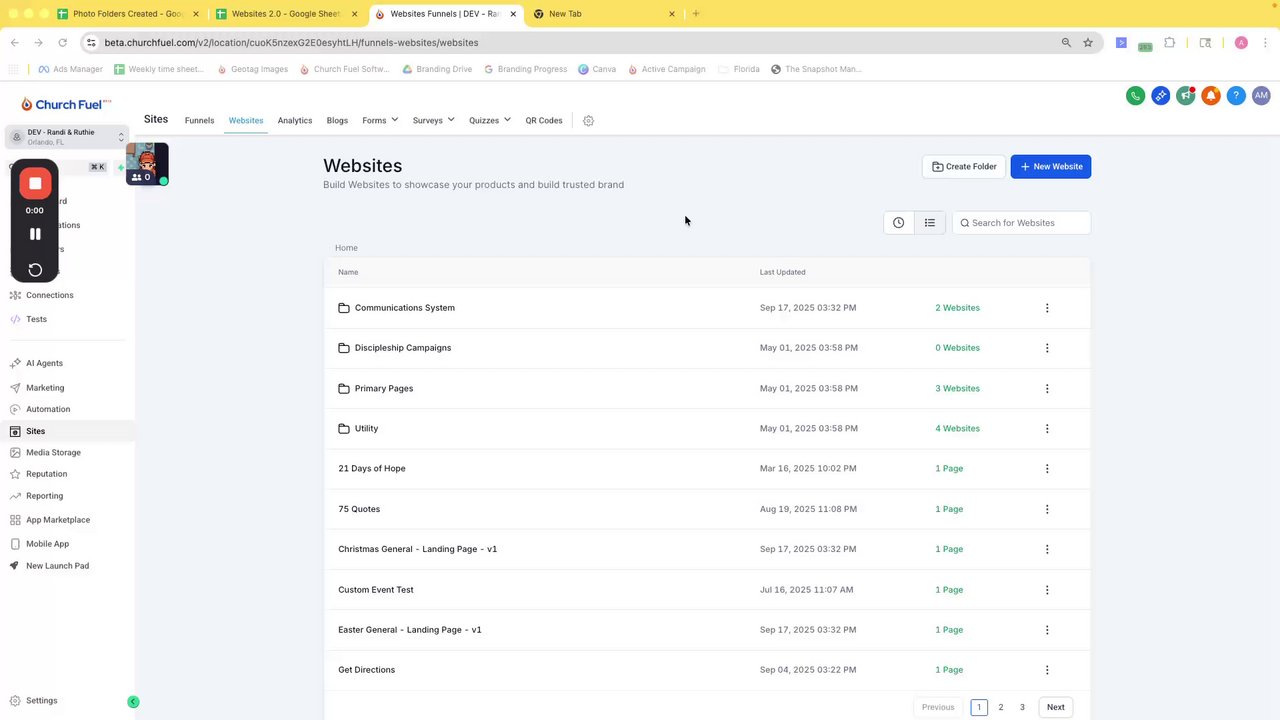Switch to the Blogs tab
Image resolution: width=1280 pixels, height=720 pixels.
[x=337, y=121]
